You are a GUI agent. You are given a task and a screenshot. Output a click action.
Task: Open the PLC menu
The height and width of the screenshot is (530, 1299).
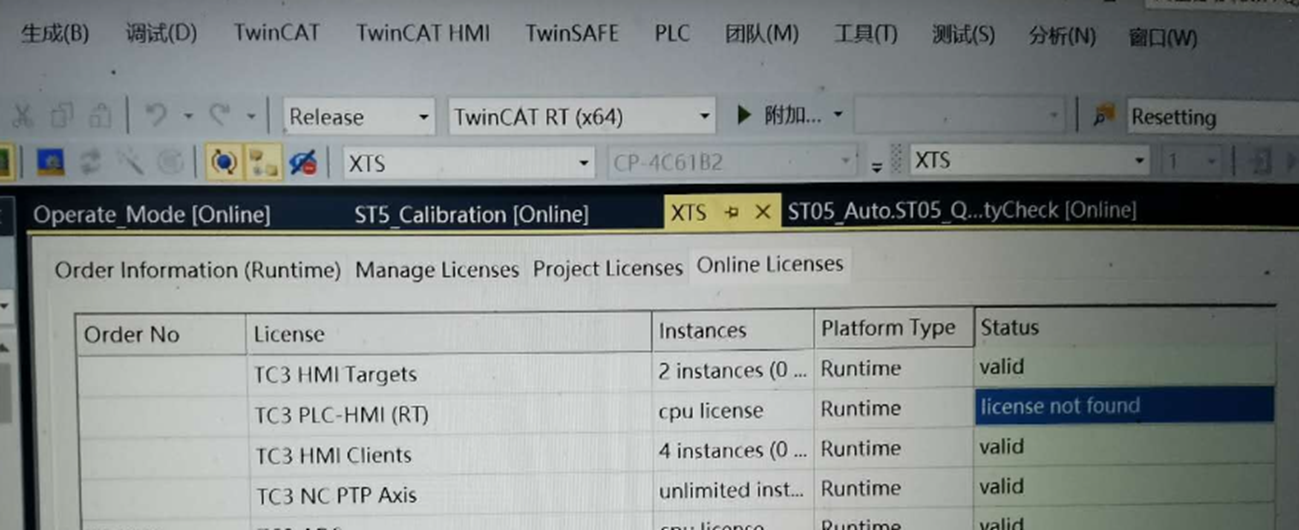point(672,33)
